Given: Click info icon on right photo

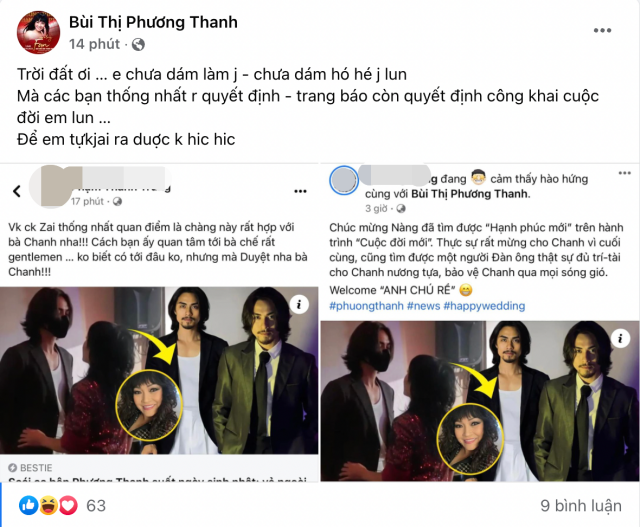Looking at the screenshot, I should coord(620,338).
